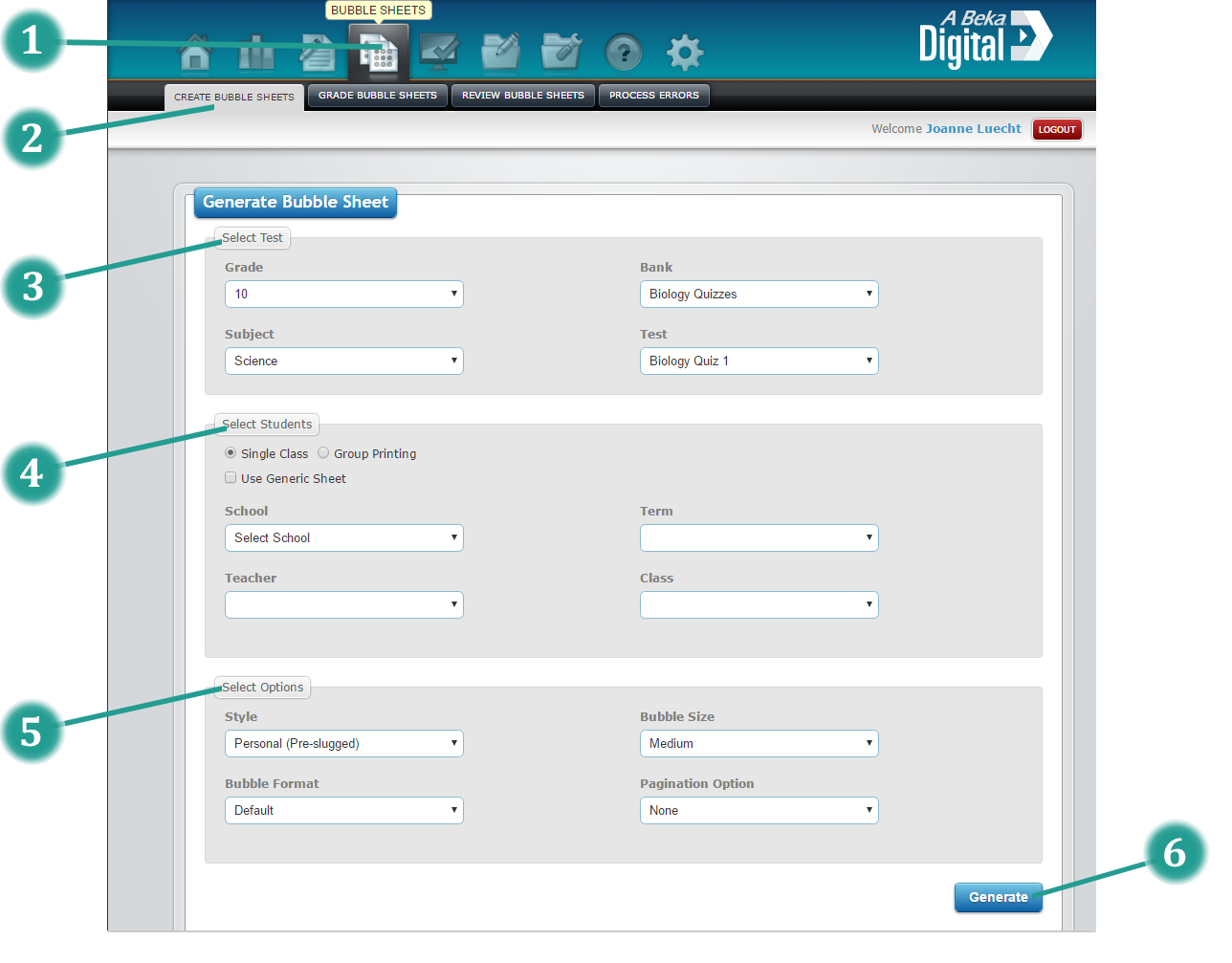
Task: Open the Bank dropdown with Biology Quizzes
Action: 759,294
